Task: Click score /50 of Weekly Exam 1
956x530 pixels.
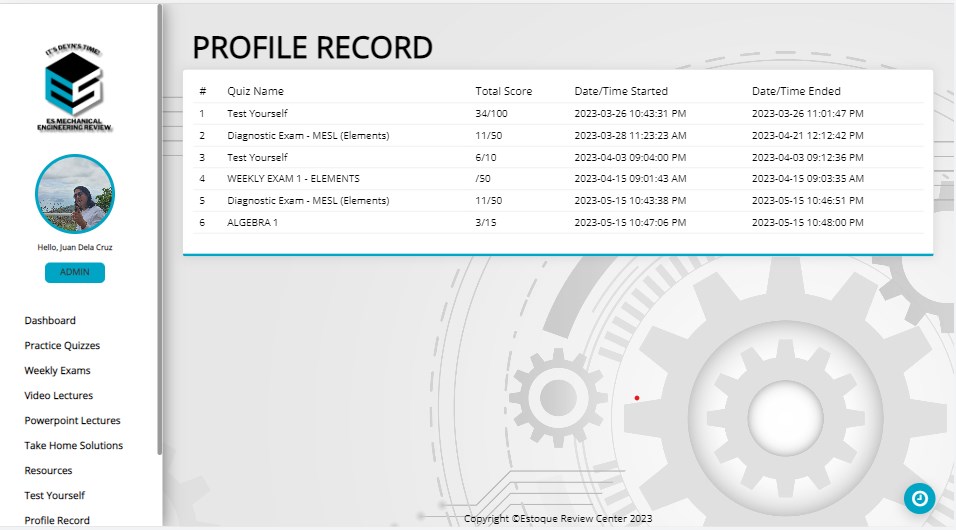Action: click(483, 179)
